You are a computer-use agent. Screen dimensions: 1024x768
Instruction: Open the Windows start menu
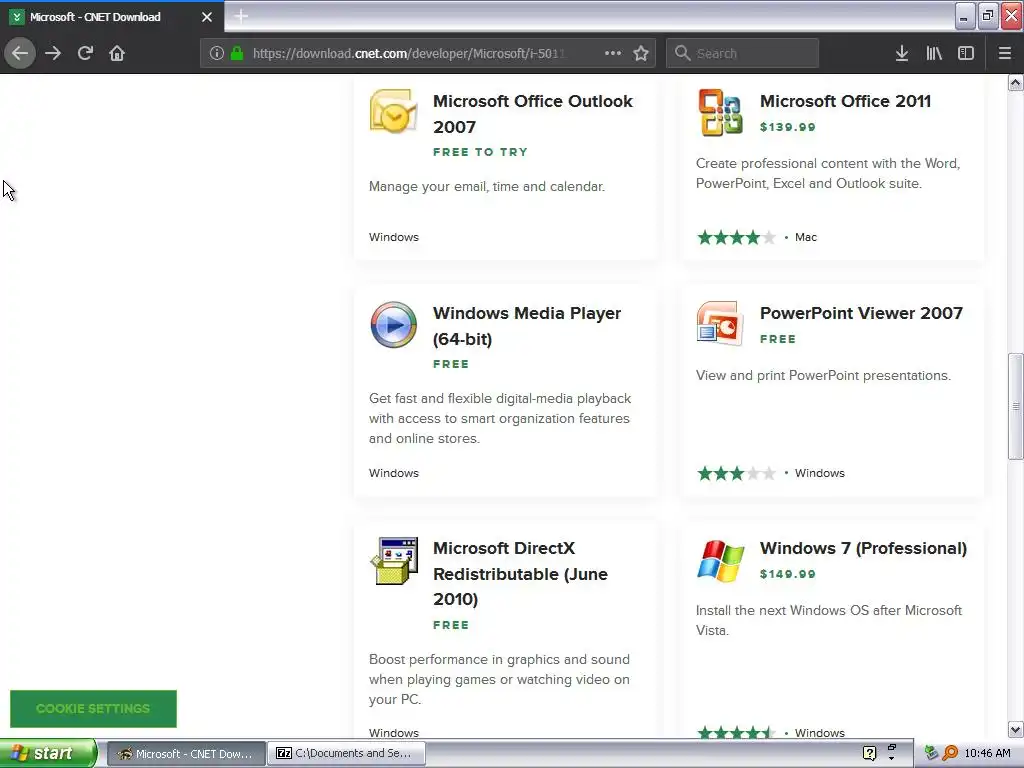point(48,753)
